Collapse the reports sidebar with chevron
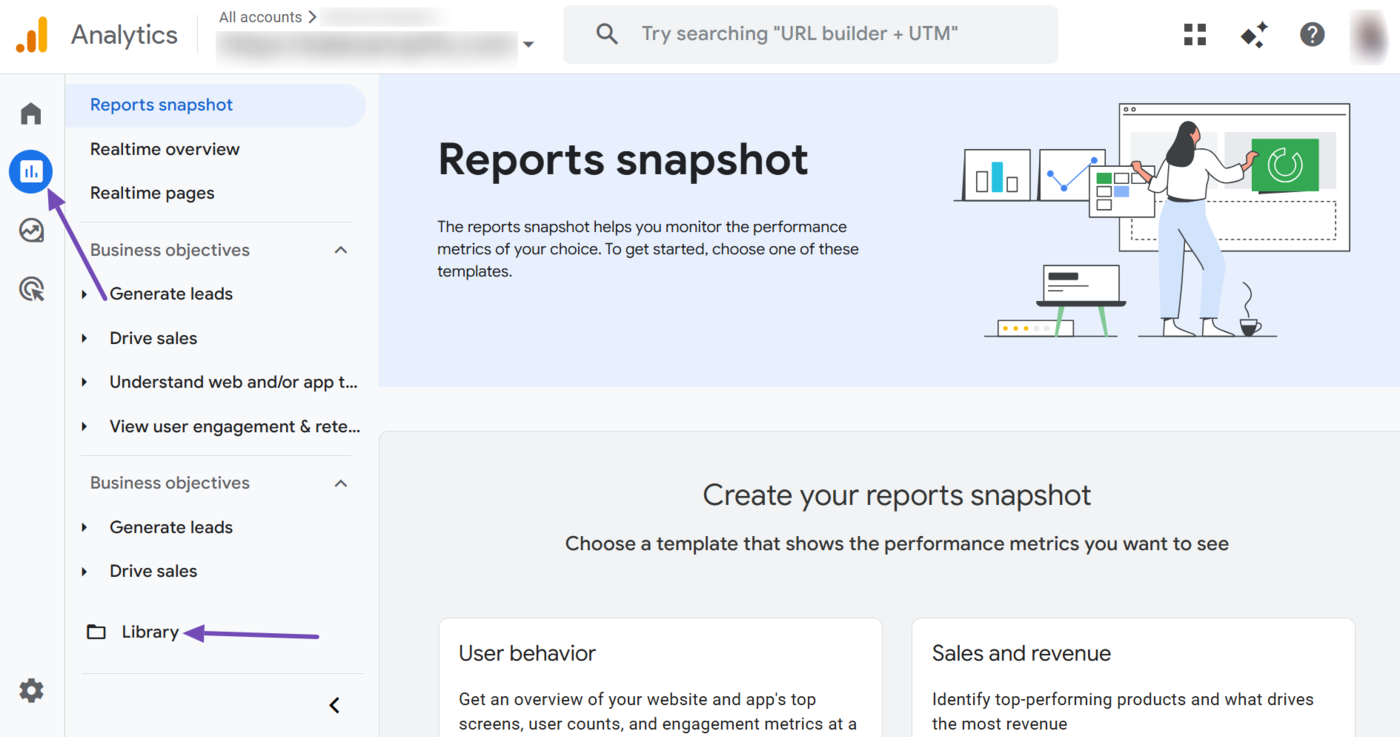The width and height of the screenshot is (1400, 737). point(334,704)
